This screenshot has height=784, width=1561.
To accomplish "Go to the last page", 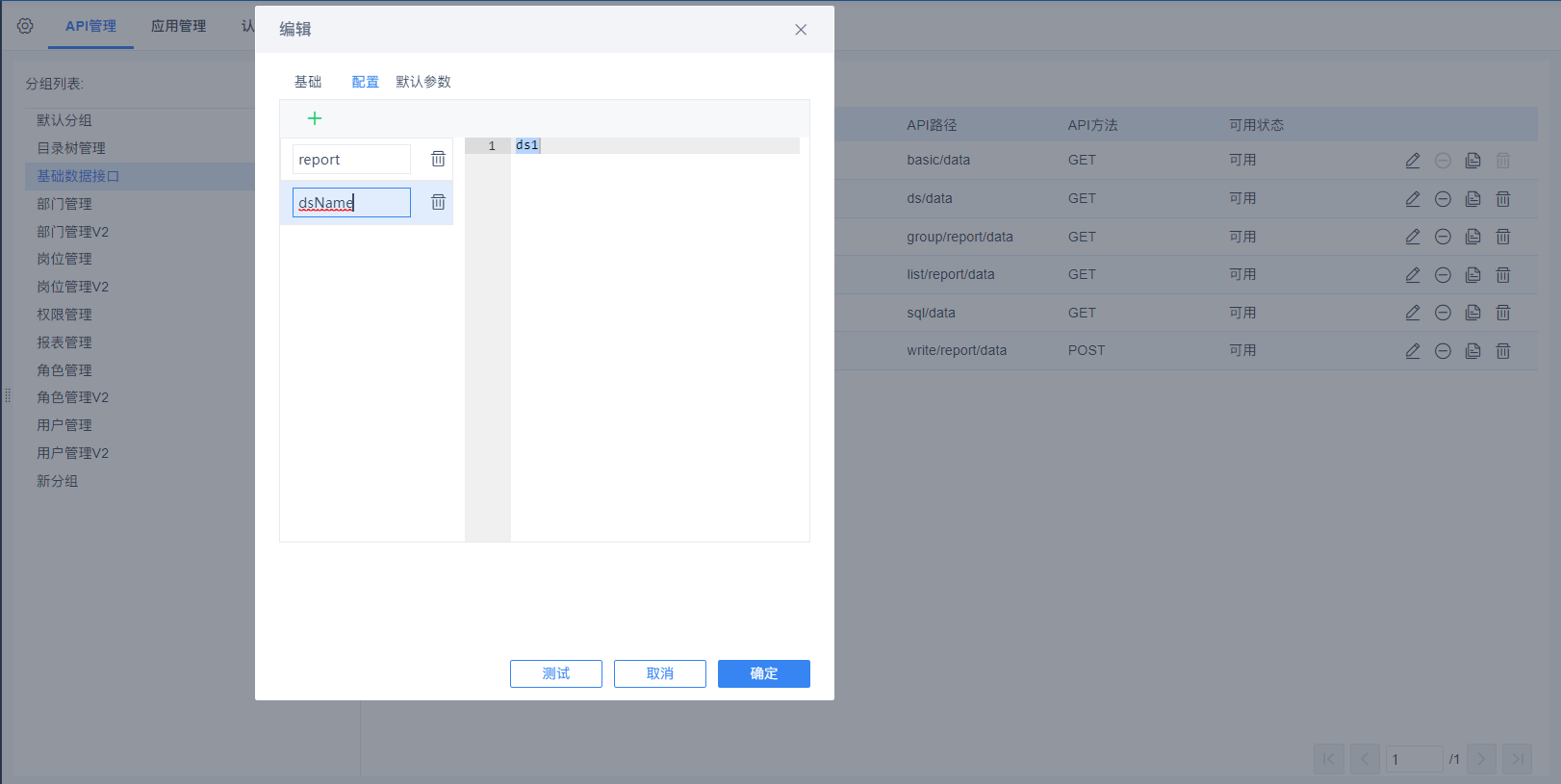I will tap(1518, 759).
